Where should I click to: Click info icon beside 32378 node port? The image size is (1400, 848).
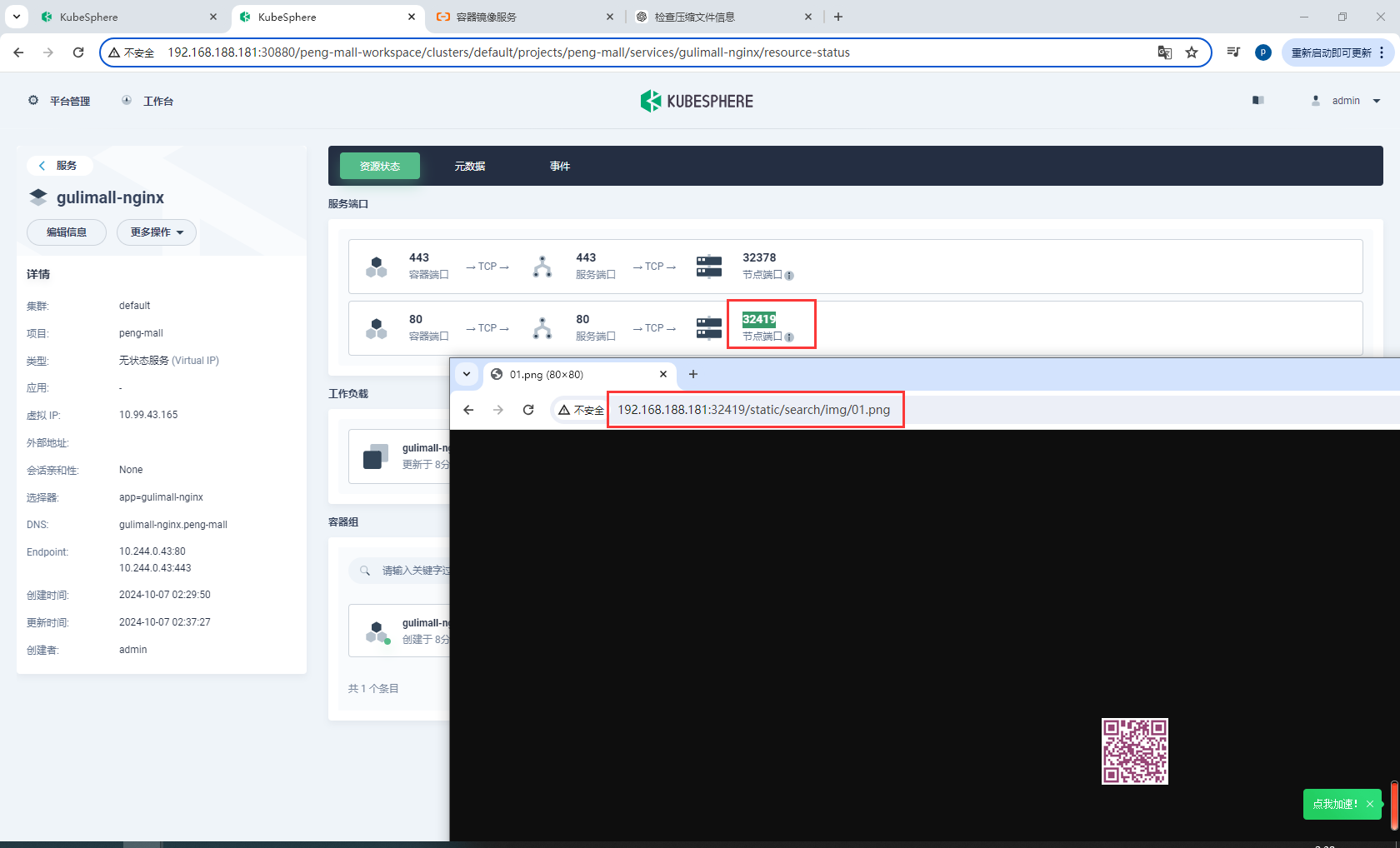[x=789, y=276]
